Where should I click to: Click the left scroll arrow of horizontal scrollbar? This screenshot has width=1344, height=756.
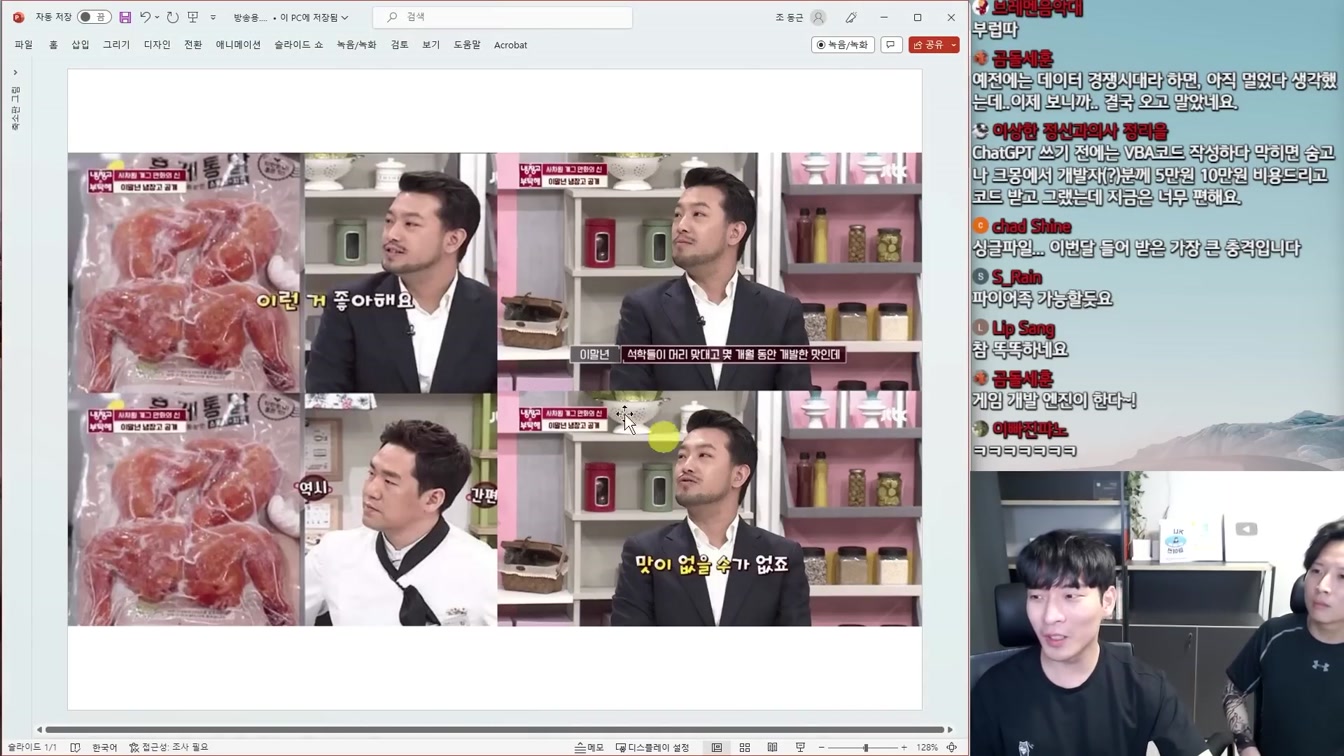(x=39, y=730)
